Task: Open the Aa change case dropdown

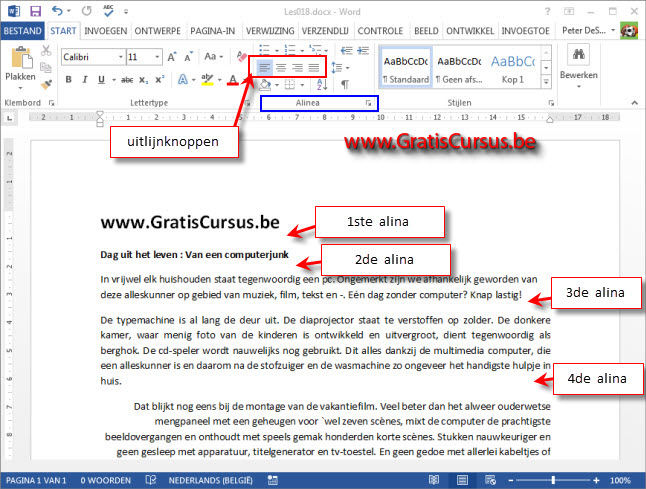Action: [x=213, y=56]
